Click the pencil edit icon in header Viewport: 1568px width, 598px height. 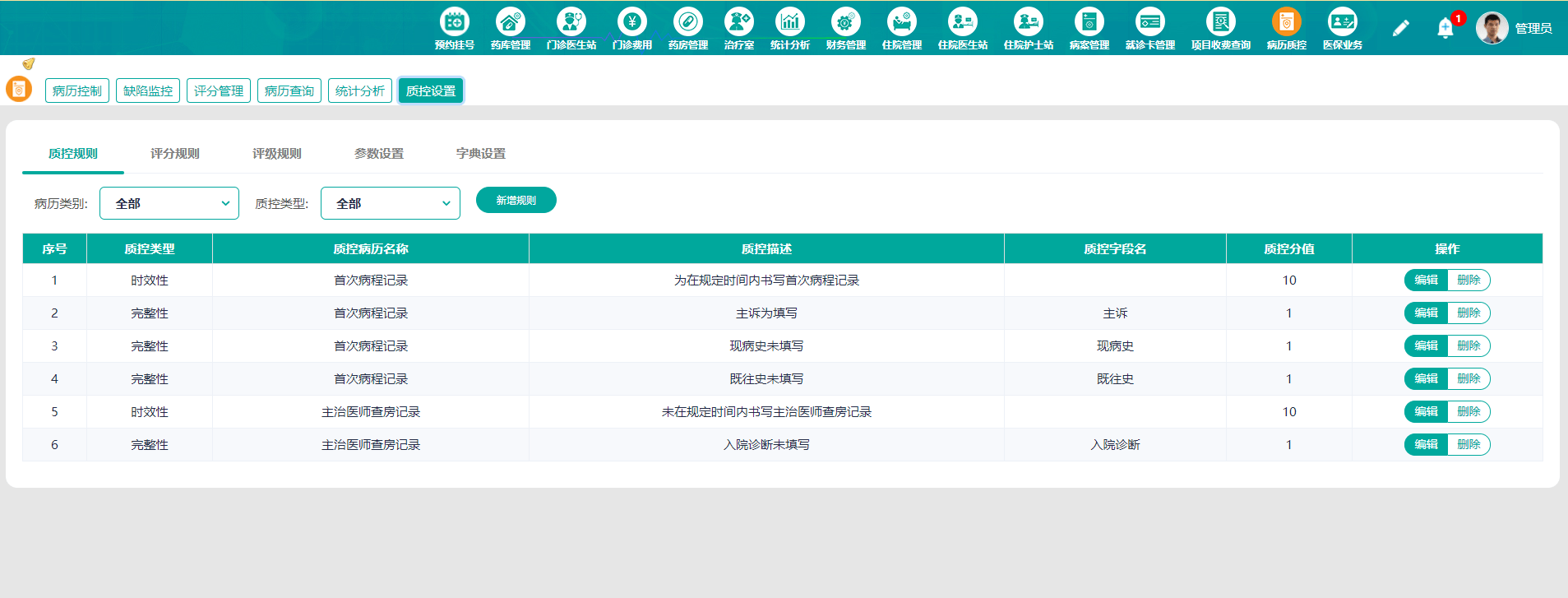point(1401,29)
